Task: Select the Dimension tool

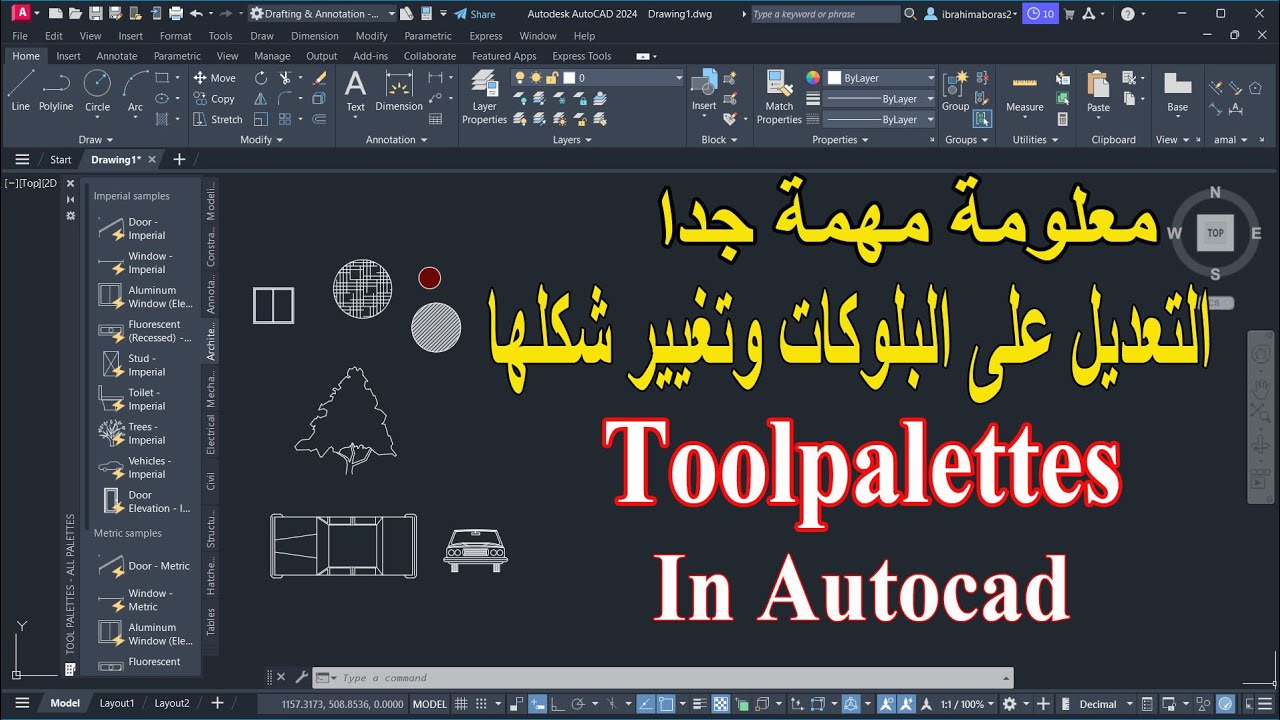Action: click(399, 91)
